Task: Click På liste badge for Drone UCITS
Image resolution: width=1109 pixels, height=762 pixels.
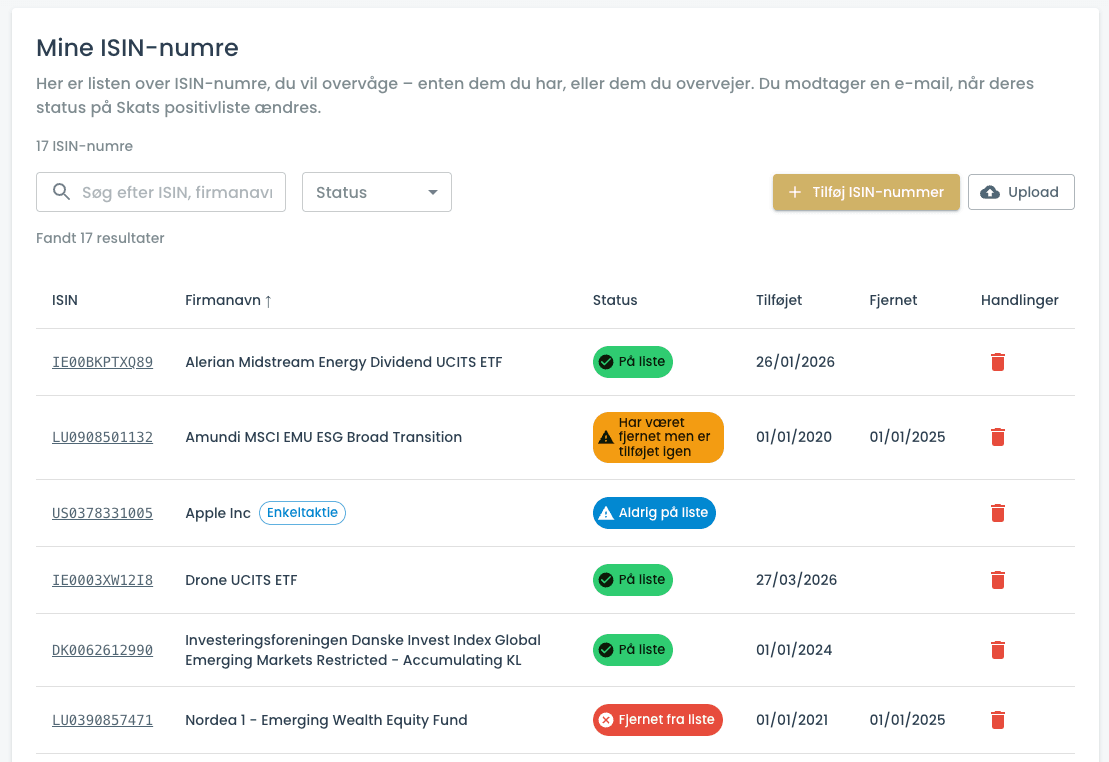Action: click(x=632, y=580)
